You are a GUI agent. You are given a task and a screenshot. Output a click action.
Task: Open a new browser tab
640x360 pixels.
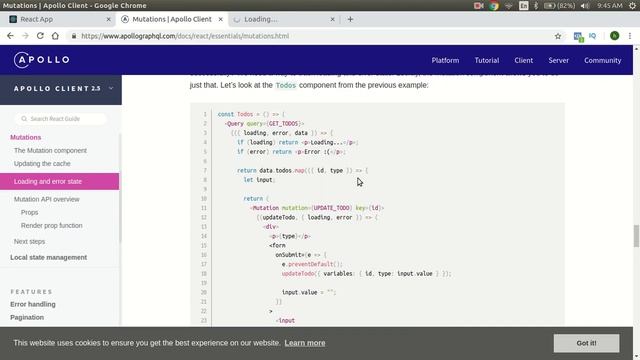tap(350, 19)
